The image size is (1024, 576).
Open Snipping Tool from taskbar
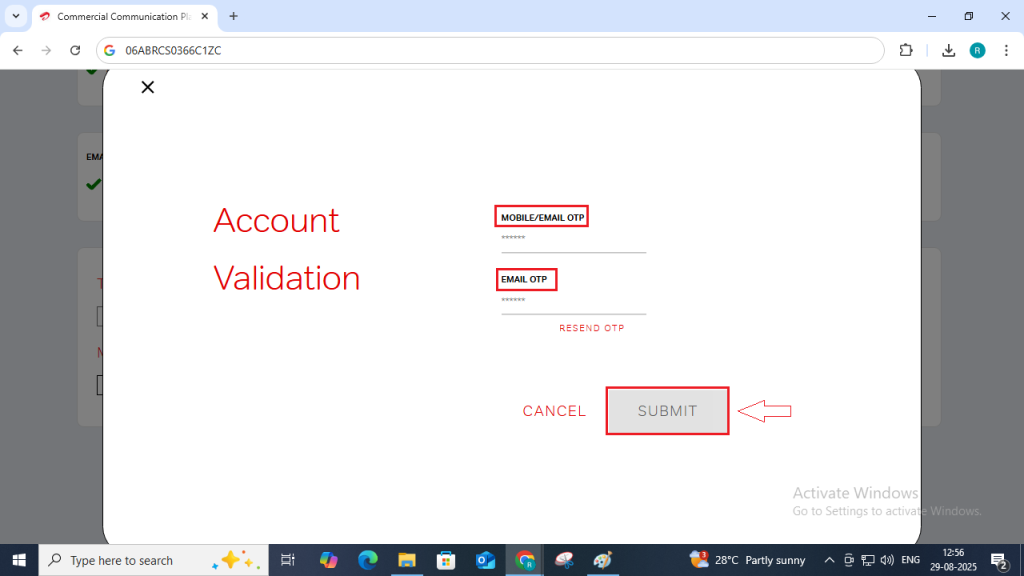pyautogui.click(x=564, y=560)
